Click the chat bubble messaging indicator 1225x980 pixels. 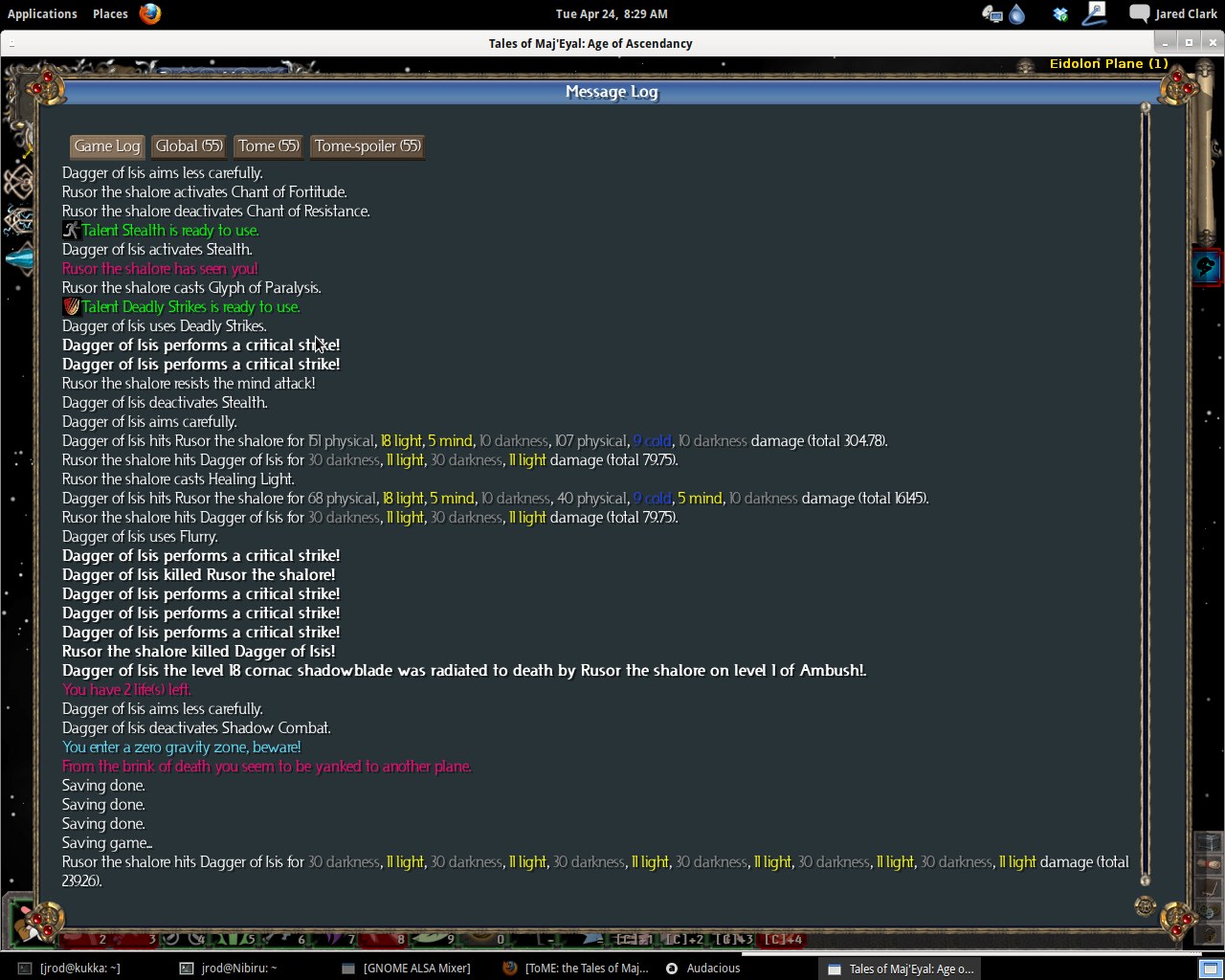pyautogui.click(x=1139, y=13)
